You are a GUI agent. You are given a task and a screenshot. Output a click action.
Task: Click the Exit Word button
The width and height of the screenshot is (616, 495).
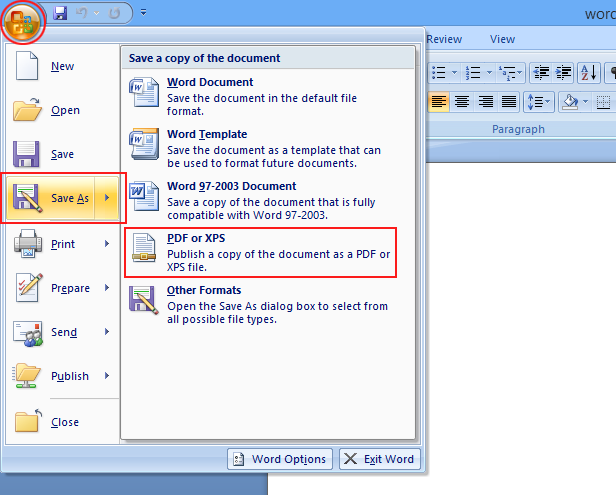pyautogui.click(x=380, y=459)
